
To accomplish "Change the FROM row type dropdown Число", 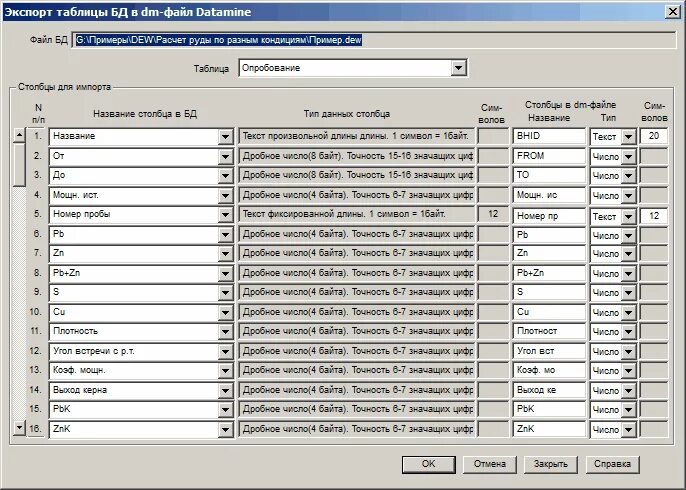I will coord(628,157).
